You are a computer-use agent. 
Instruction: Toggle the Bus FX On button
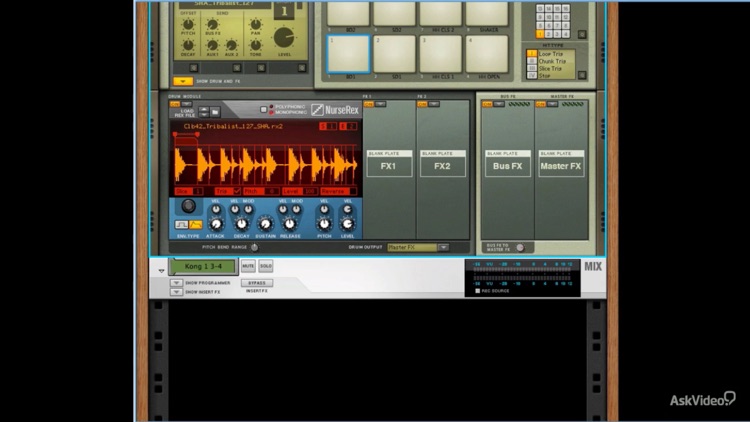(x=487, y=104)
